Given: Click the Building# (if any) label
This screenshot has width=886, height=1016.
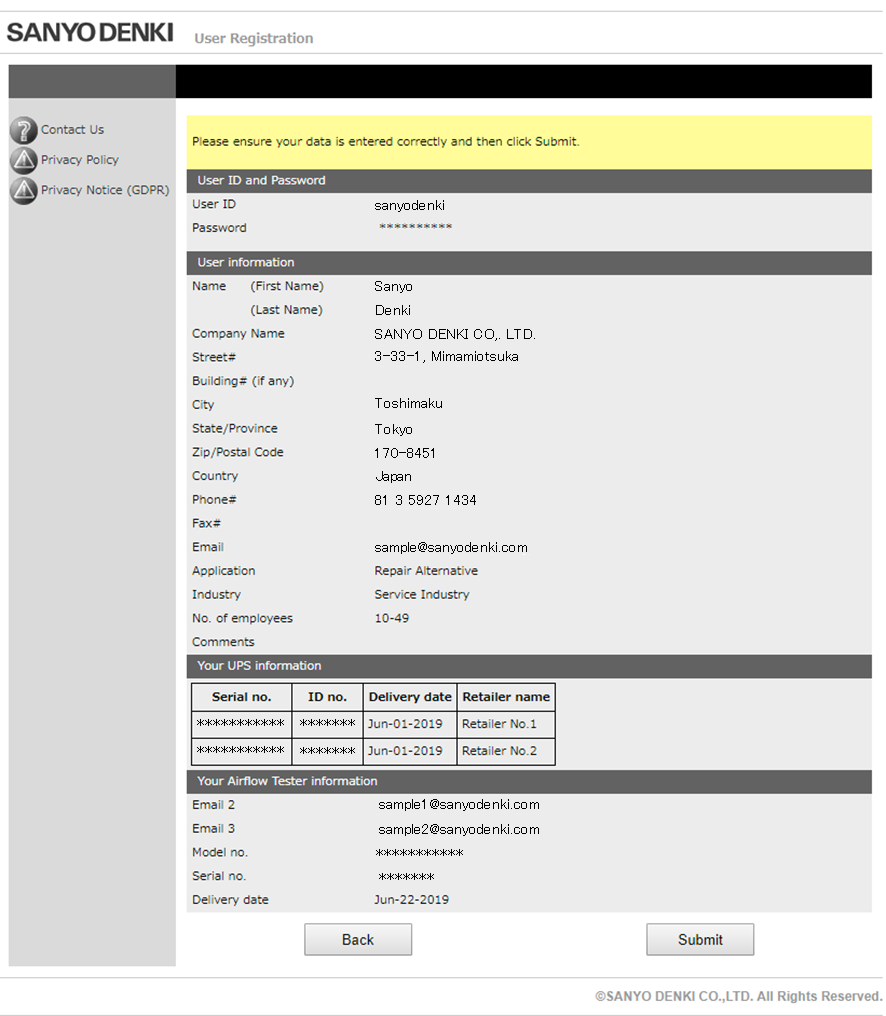Looking at the screenshot, I should [x=243, y=381].
